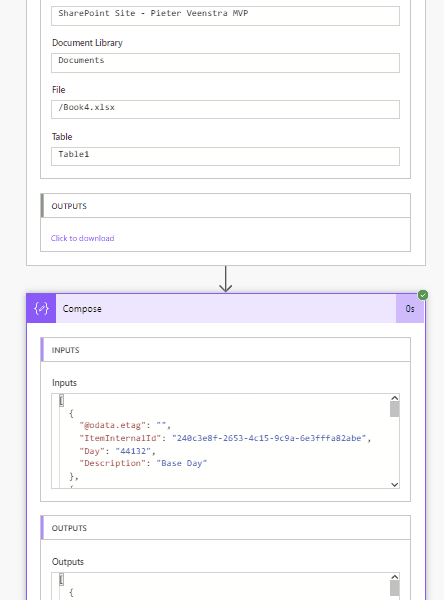Click the Inputs box scrollbar thumb
The image size is (444, 600).
pos(395,409)
